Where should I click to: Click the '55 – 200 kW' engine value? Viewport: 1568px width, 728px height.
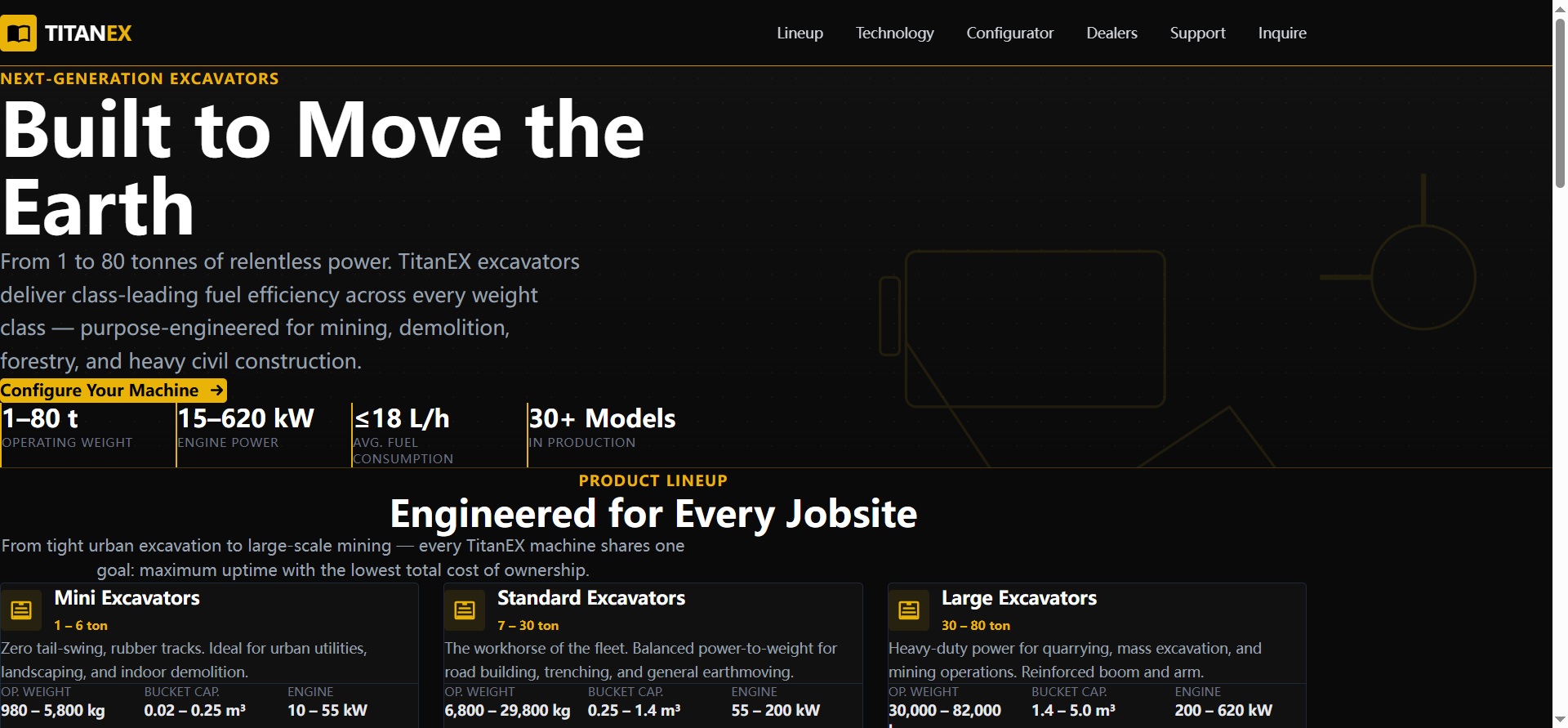tap(776, 710)
